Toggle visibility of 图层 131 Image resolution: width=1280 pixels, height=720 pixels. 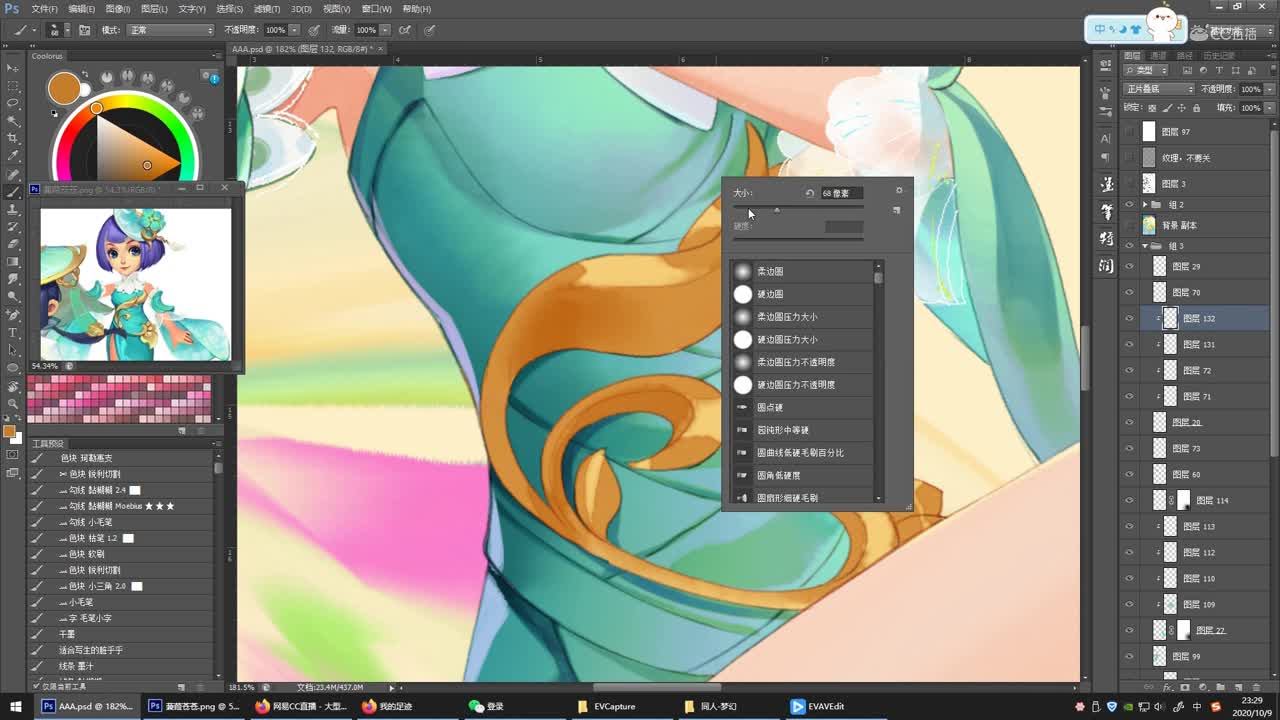point(1129,344)
